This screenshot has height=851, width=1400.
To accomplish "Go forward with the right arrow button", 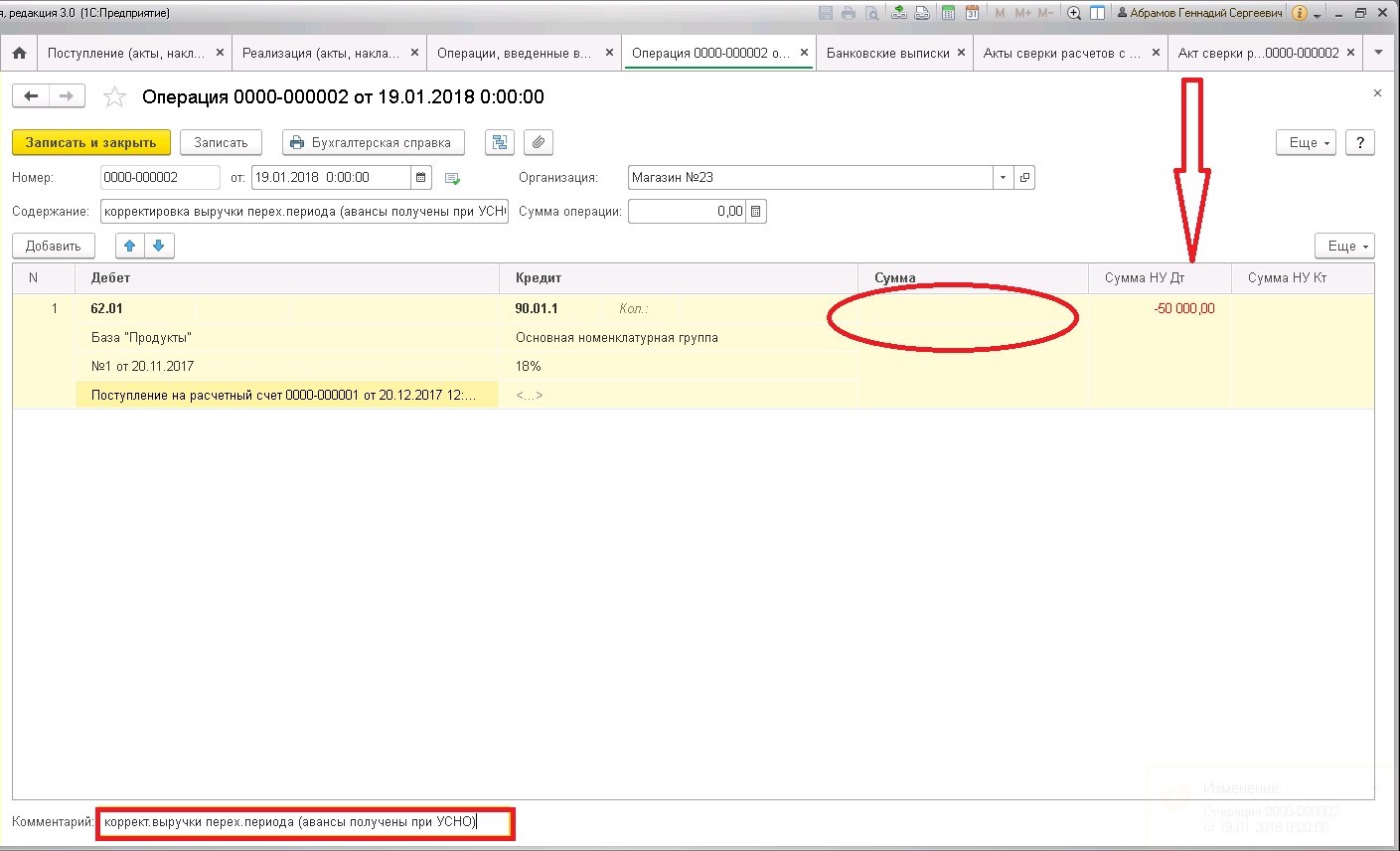I will pos(67,96).
